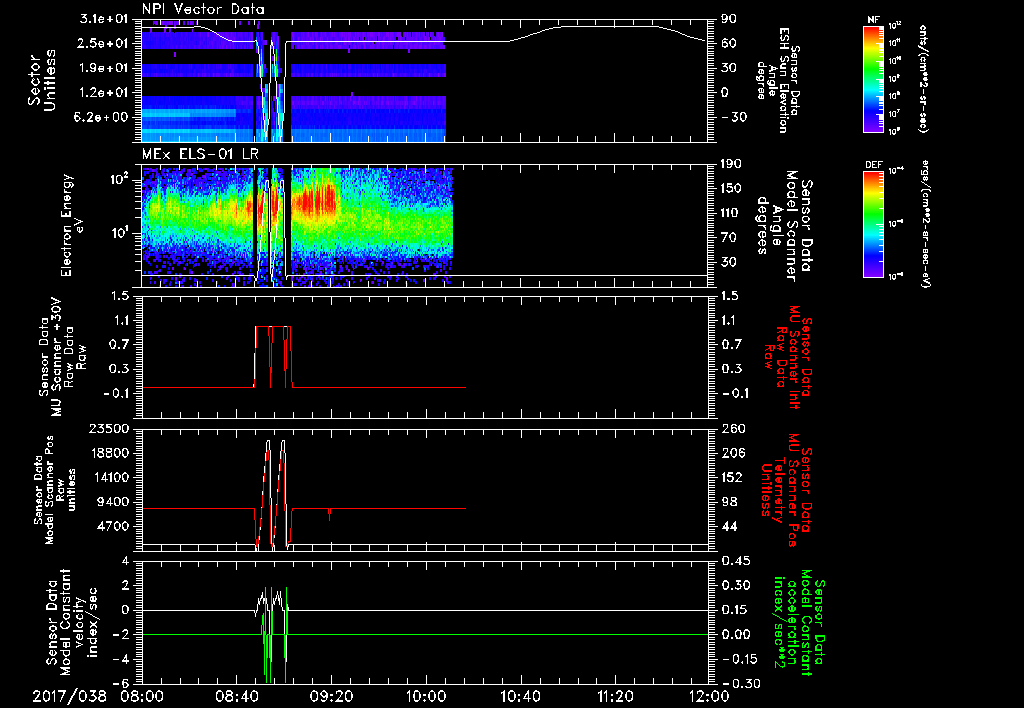
Task: Click the 190 scanner angle tick
Action: (732, 164)
